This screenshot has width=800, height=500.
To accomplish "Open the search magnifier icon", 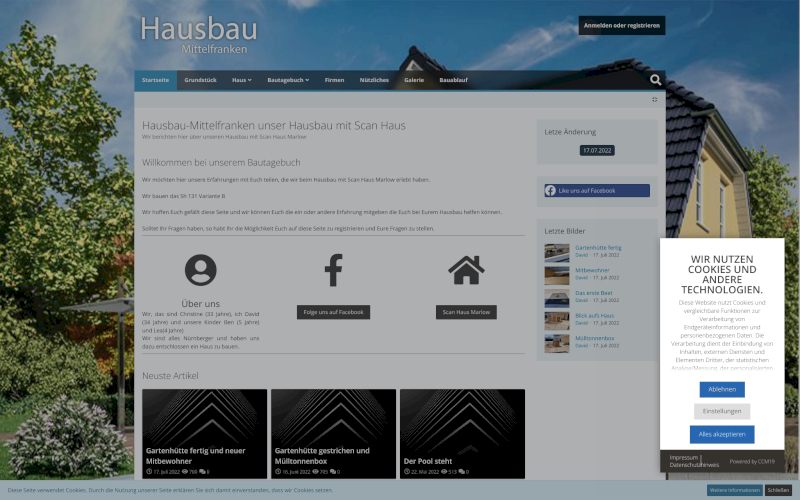I will click(656, 80).
